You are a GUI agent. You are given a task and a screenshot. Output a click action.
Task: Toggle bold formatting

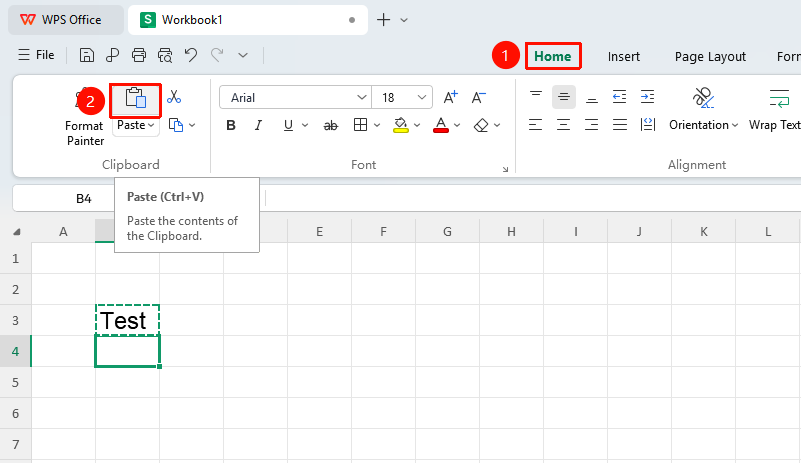[231, 125]
